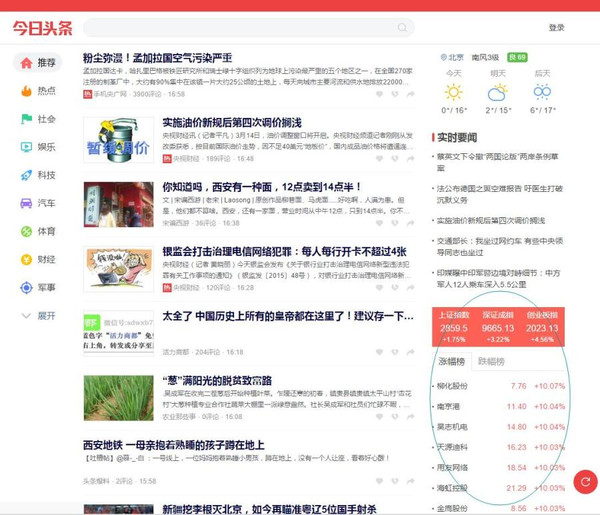The width and height of the screenshot is (600, 515).
Task: Click today's sunny weather icon
Action: 454,92
